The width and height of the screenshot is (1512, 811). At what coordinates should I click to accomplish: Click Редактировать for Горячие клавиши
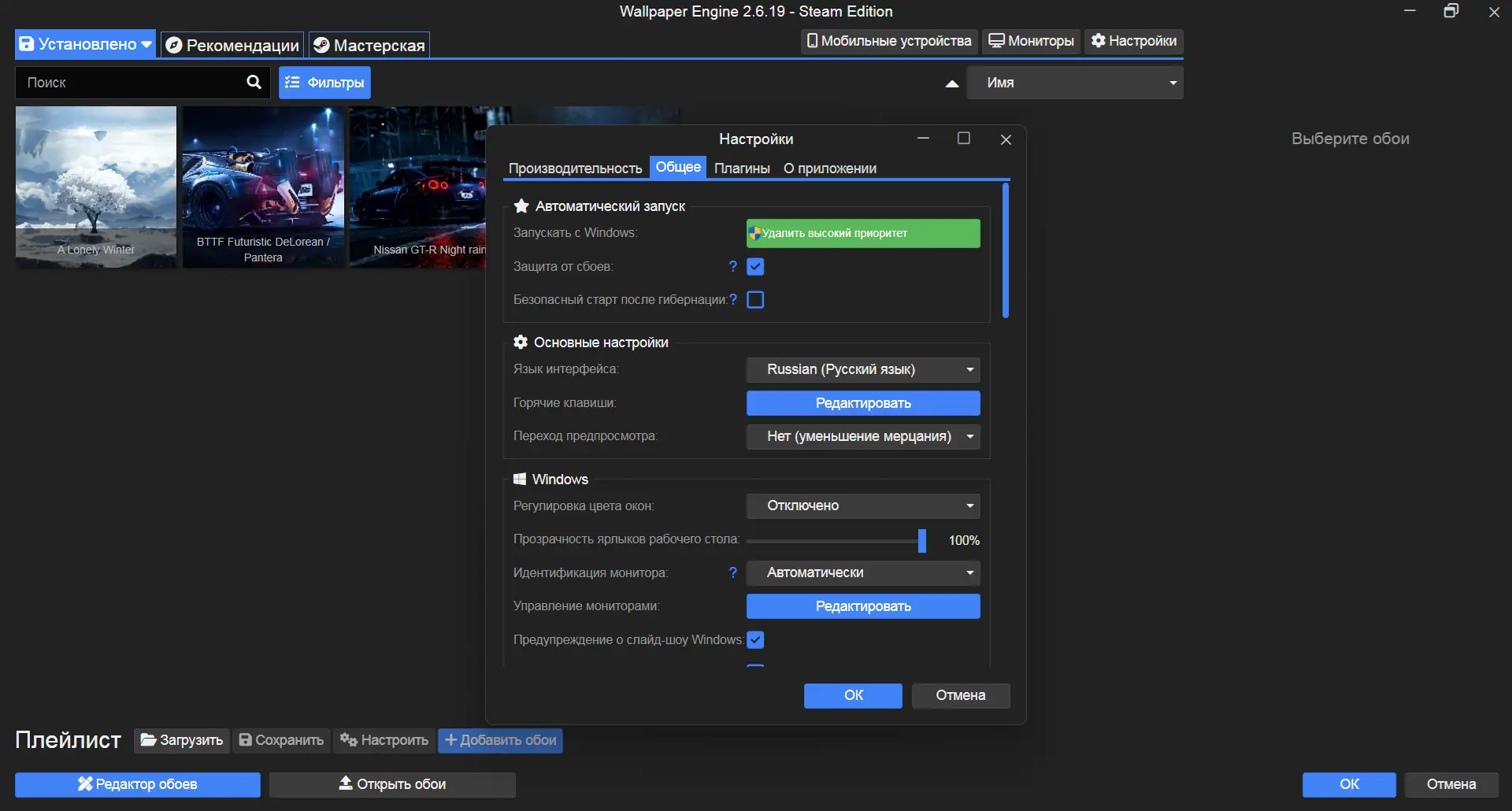[863, 403]
